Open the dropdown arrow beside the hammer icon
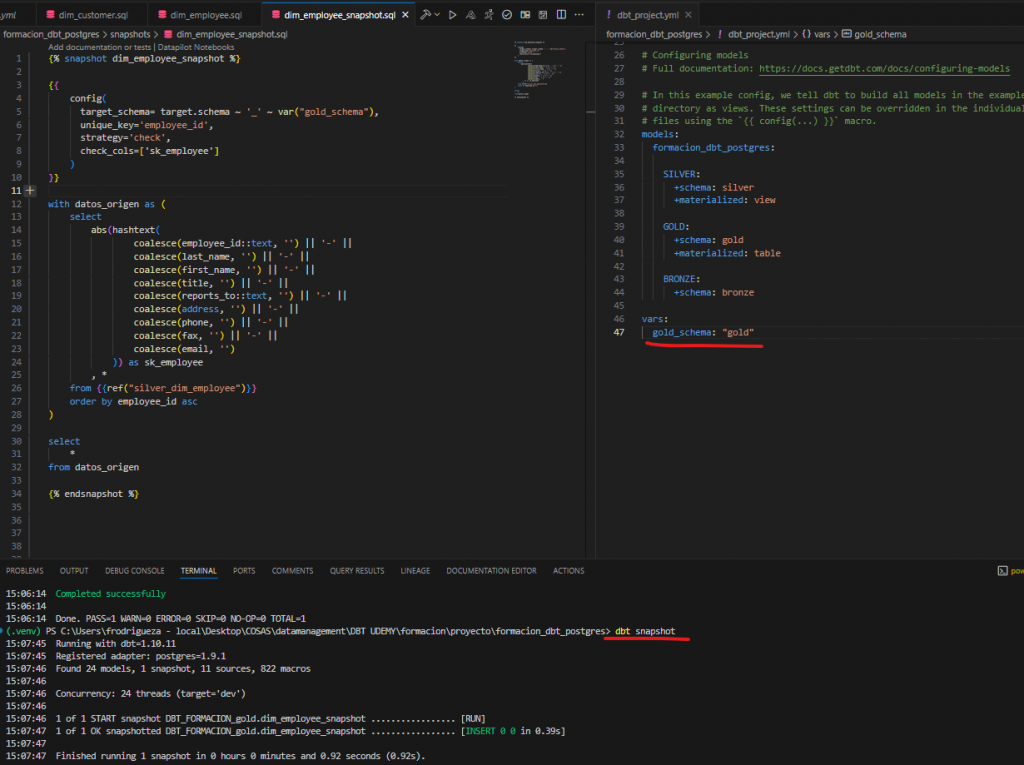The width and height of the screenshot is (1024, 765). point(438,15)
